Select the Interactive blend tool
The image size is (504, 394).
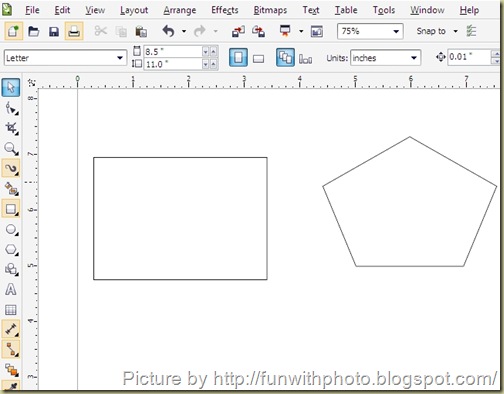[11, 370]
